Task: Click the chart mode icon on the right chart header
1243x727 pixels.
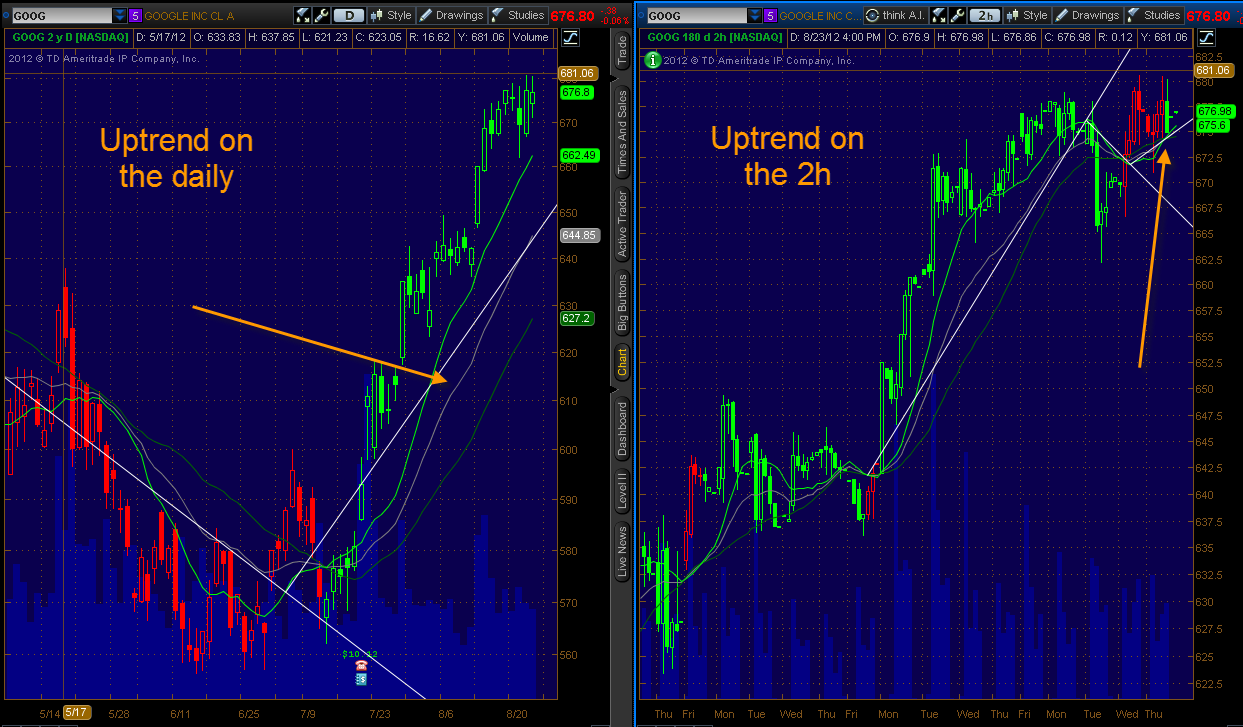Action: coord(1206,37)
